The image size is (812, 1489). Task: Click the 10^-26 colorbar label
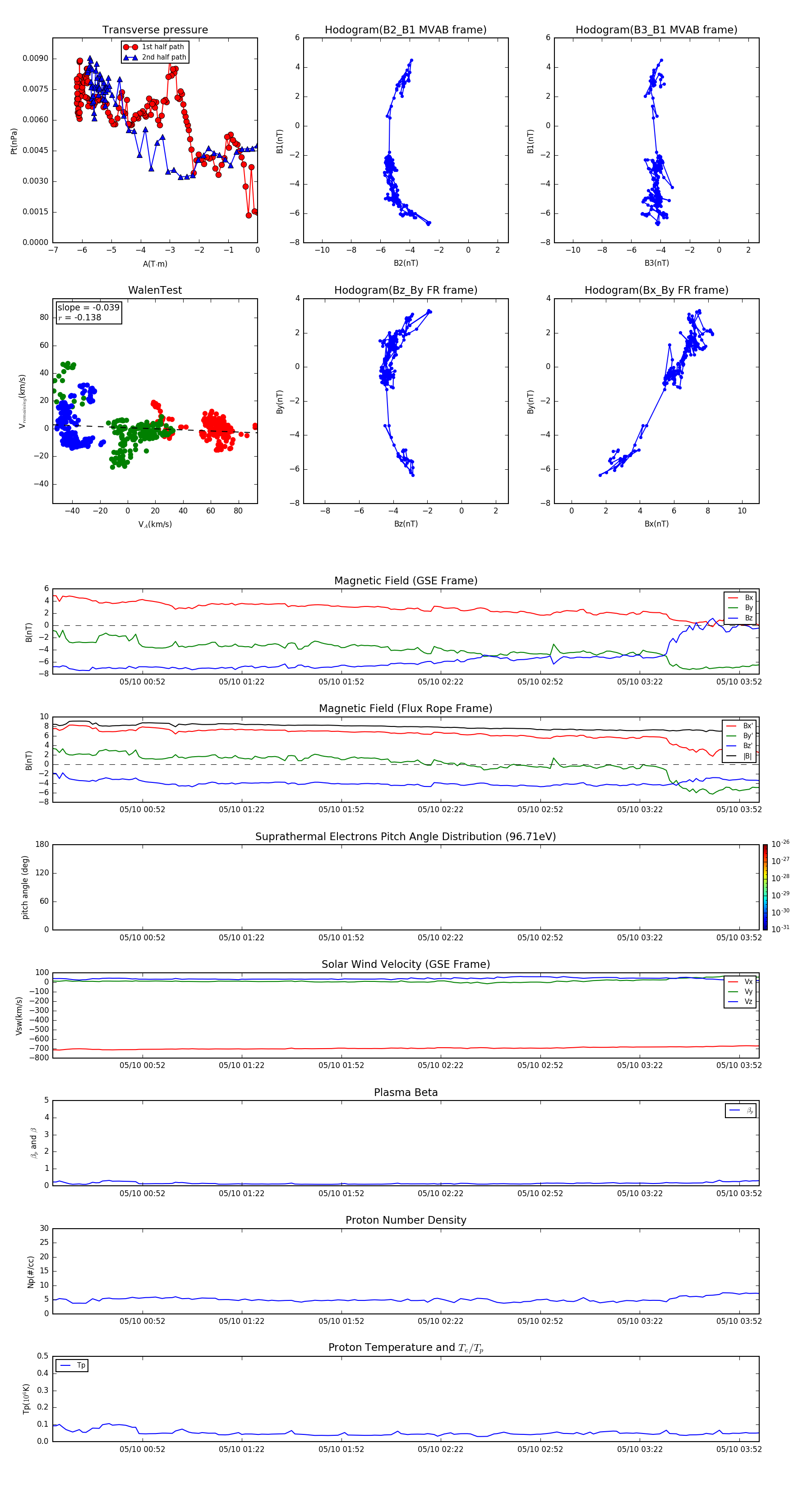[x=780, y=844]
